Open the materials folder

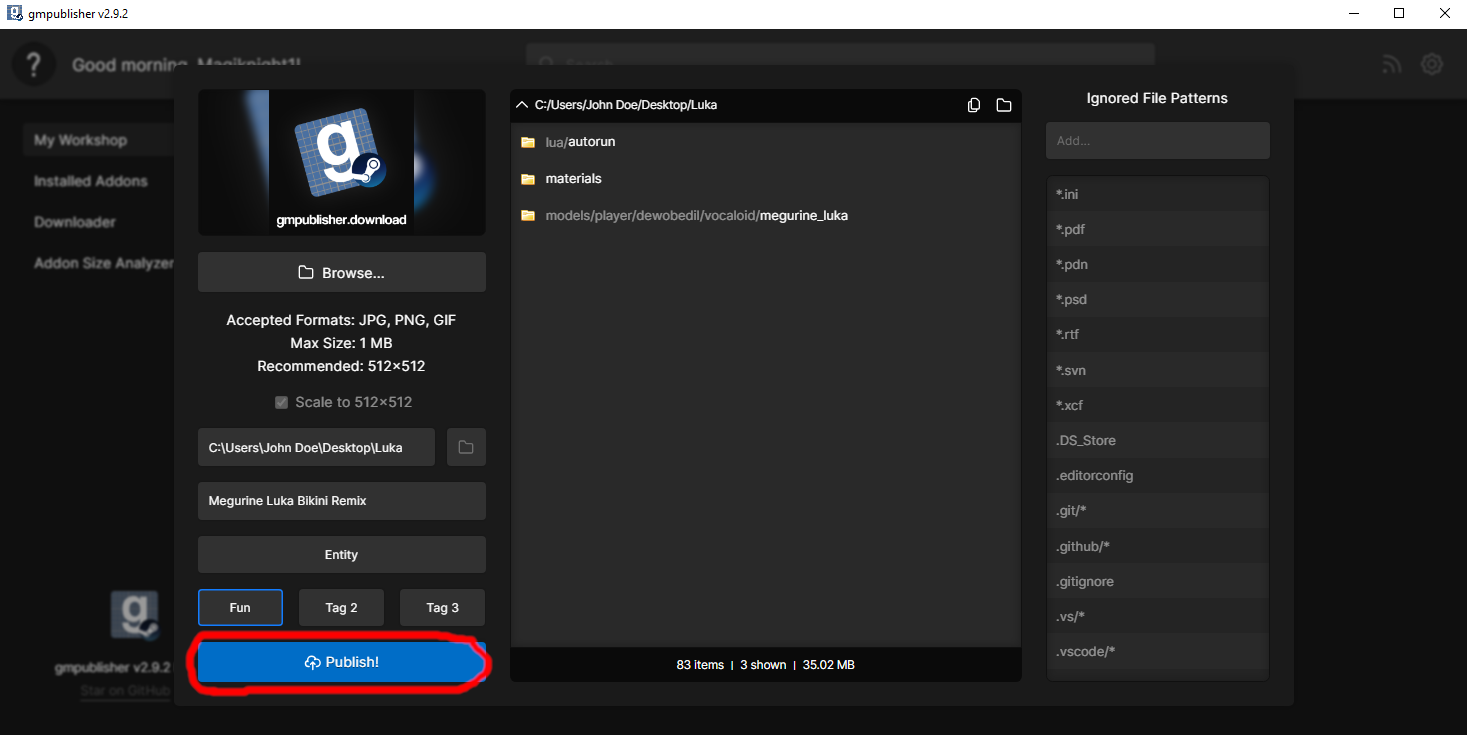point(766,179)
